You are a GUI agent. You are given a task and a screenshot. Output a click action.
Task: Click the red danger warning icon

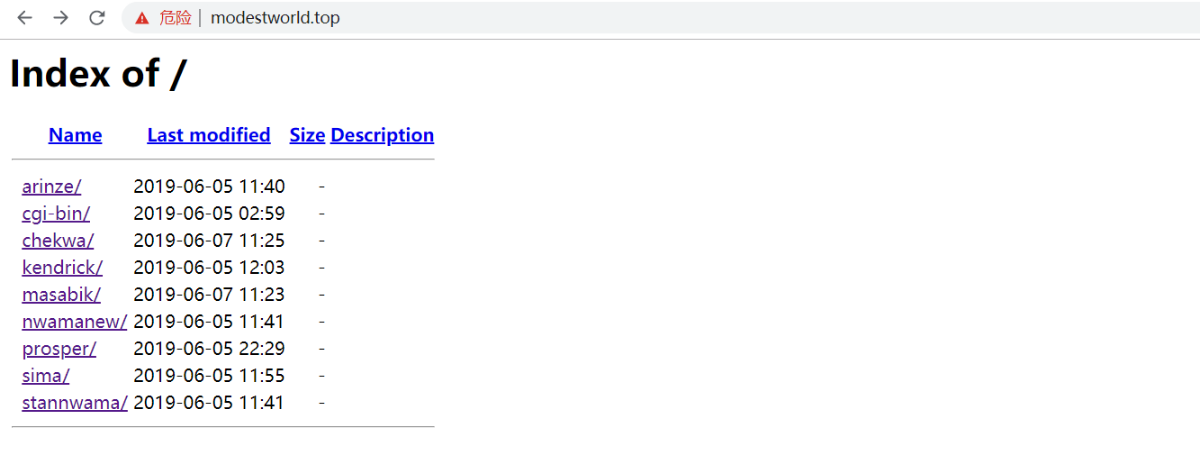click(143, 18)
